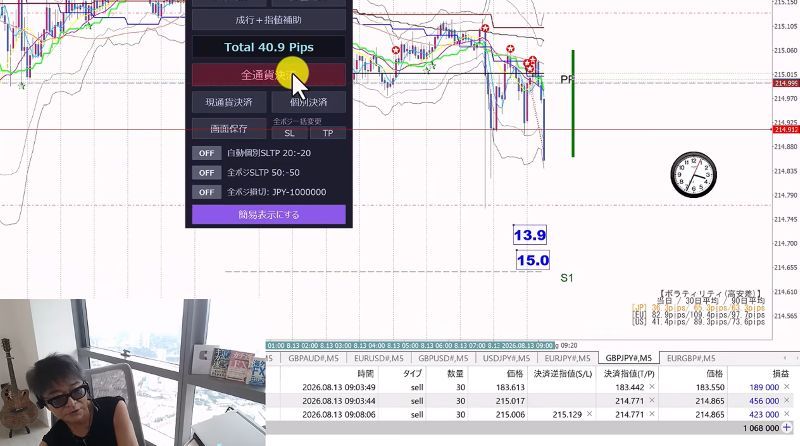Collapse panel with 簡易表示にする button

click(269, 215)
